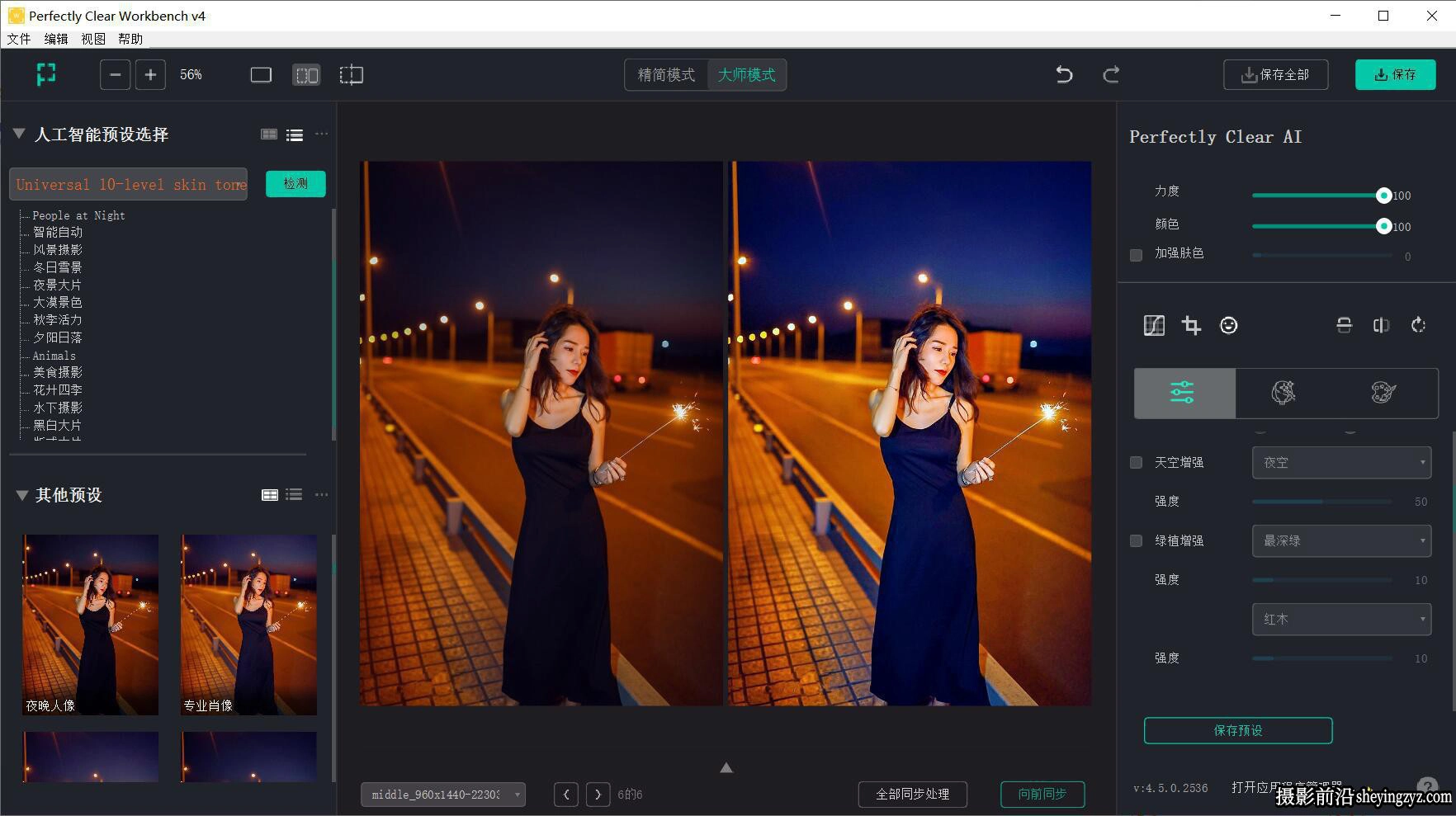
Task: Zoom out with the minus button
Action: pos(116,75)
